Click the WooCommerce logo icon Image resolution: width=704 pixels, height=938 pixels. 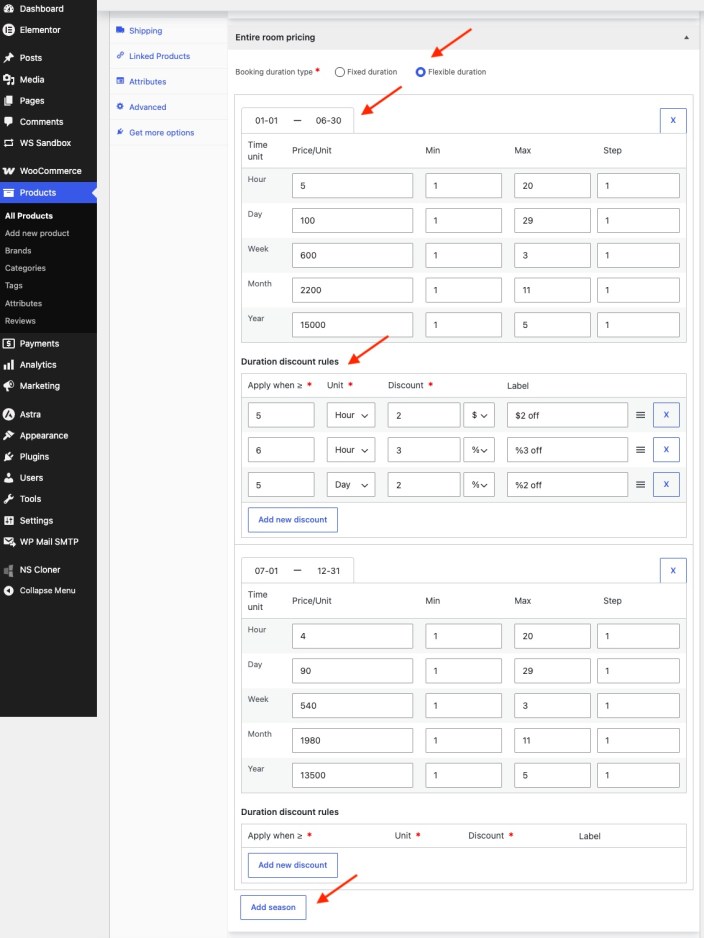tap(8, 171)
